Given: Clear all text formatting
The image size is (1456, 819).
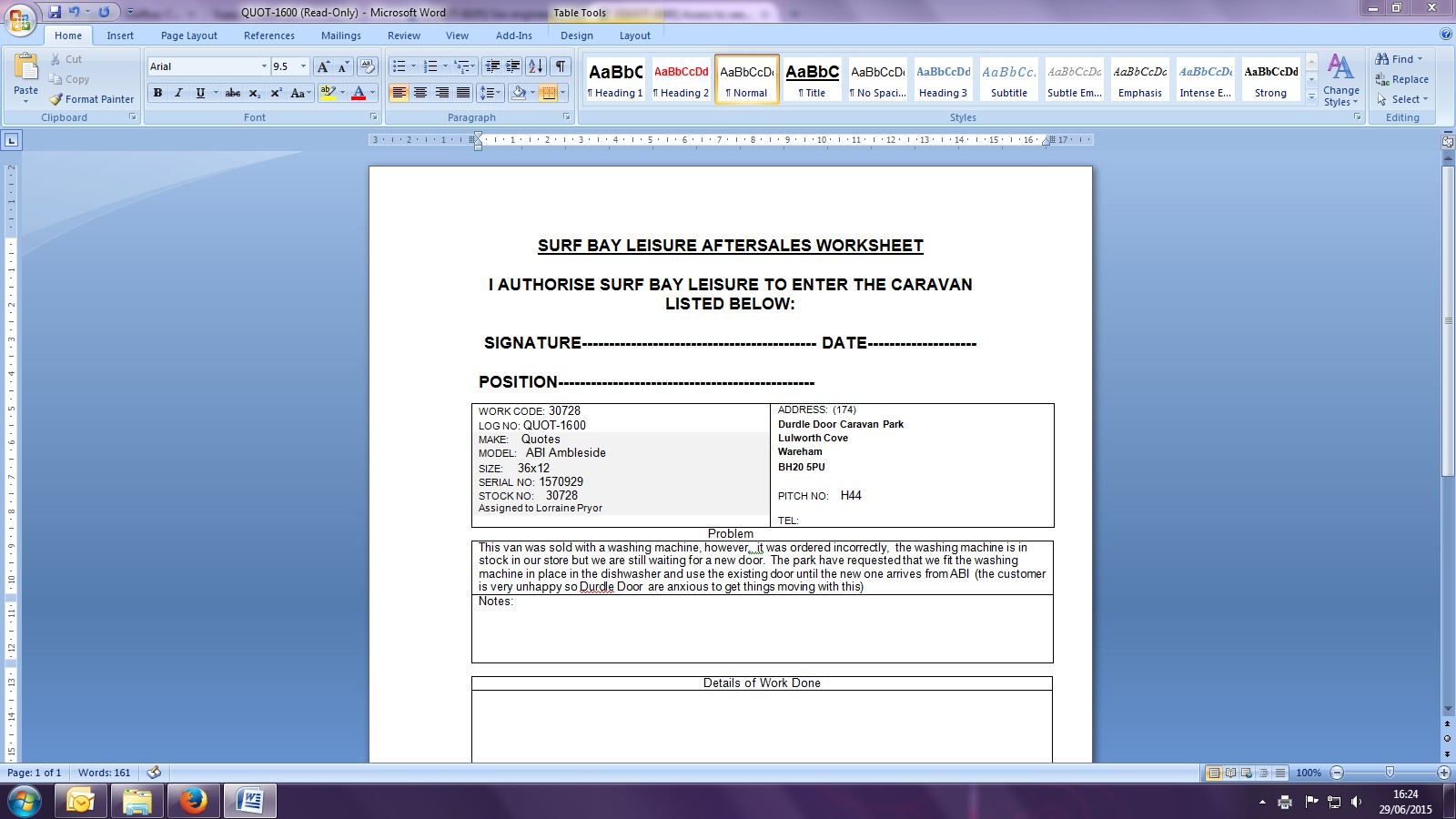Looking at the screenshot, I should pyautogui.click(x=368, y=66).
